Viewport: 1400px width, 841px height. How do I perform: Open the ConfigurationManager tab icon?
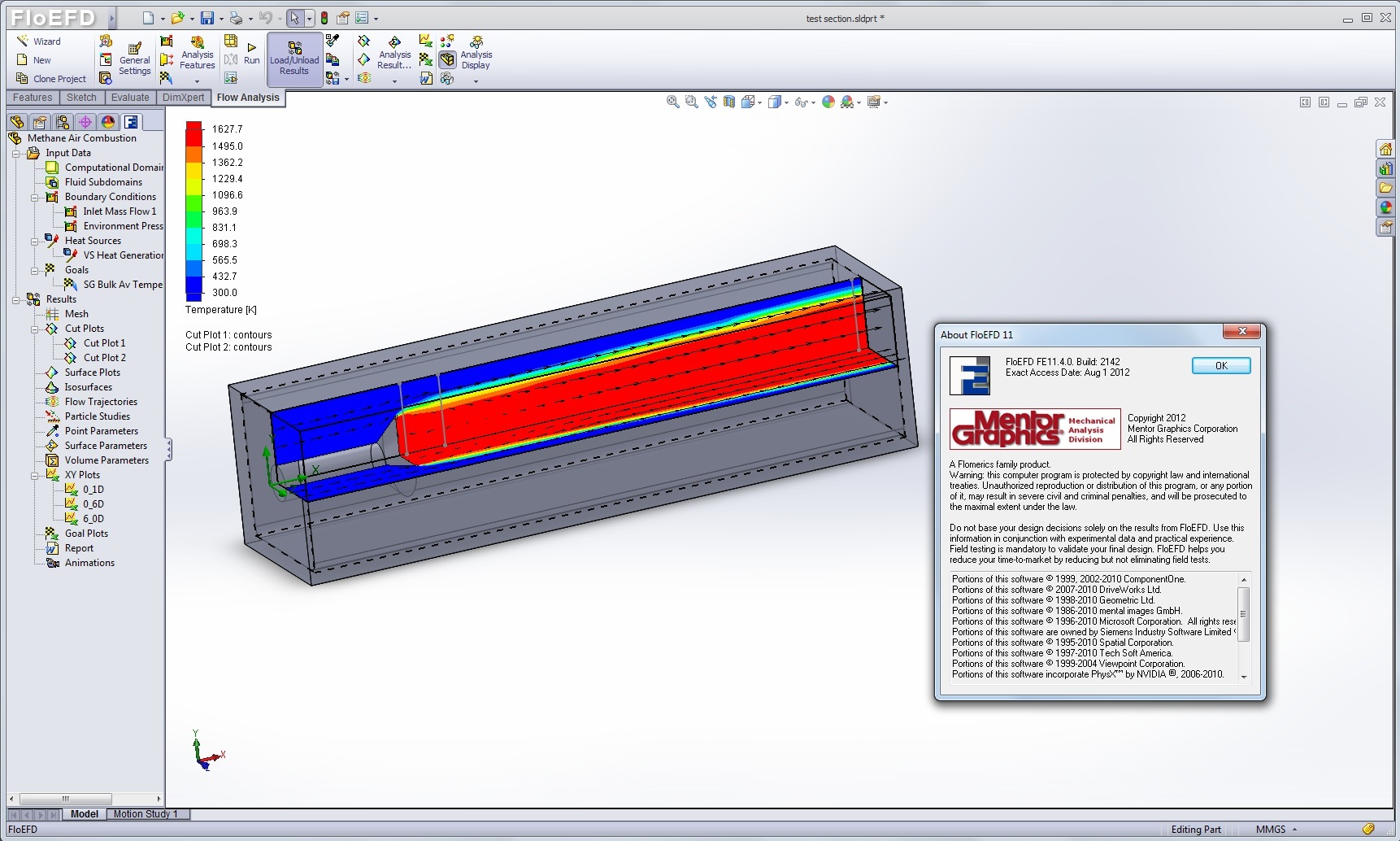click(63, 122)
